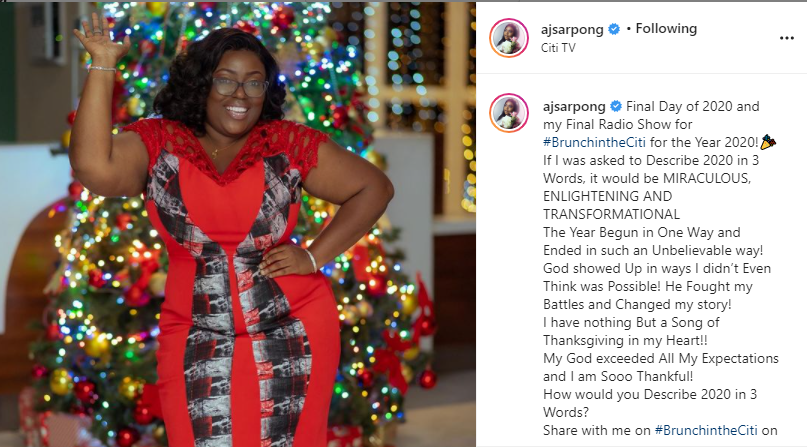Click the party popper emoji in caption

pos(768,142)
